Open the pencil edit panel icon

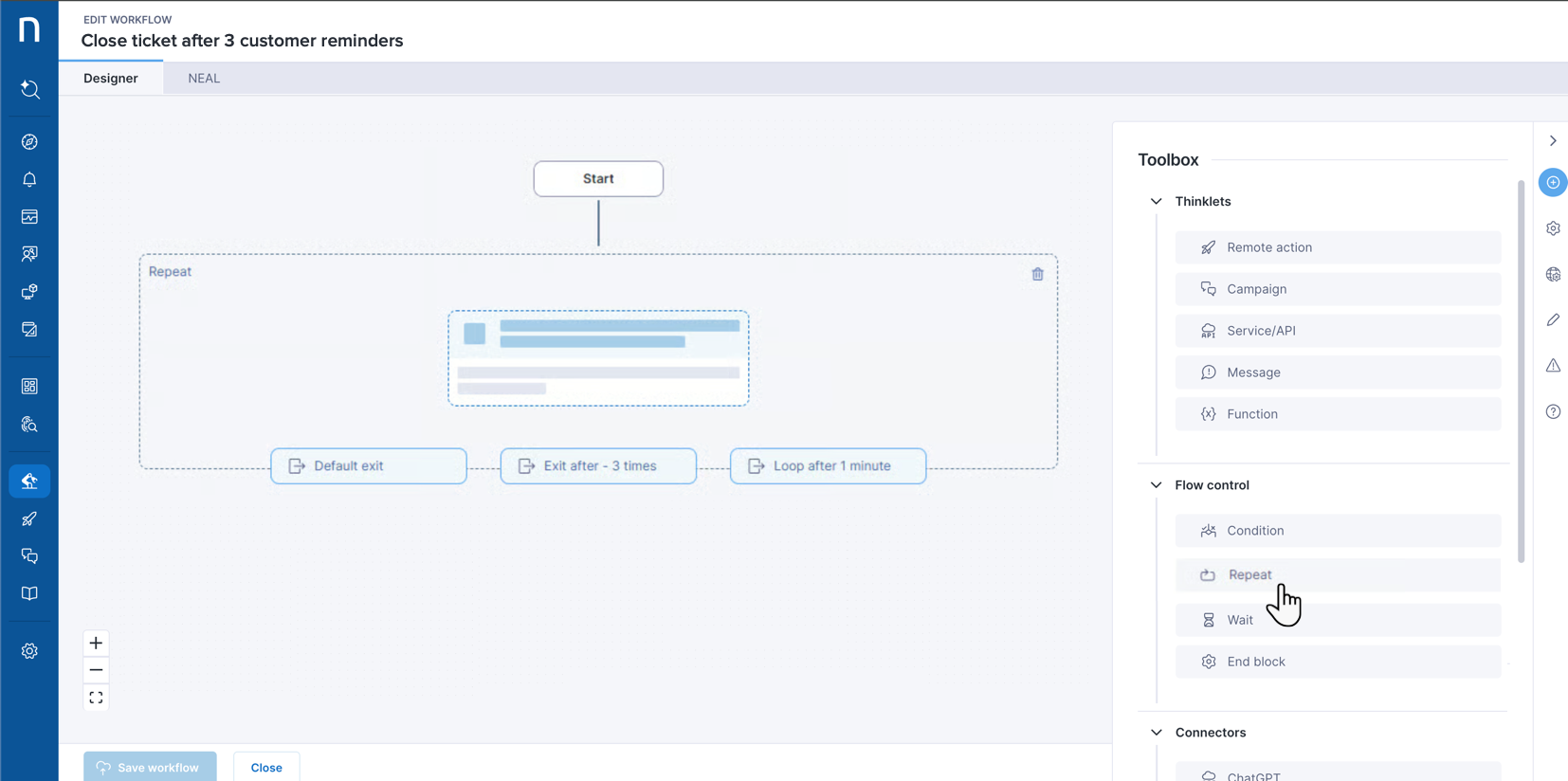pyautogui.click(x=1553, y=320)
